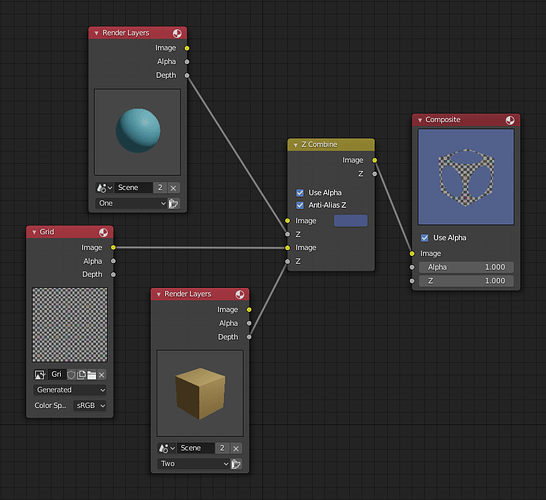Screen dimensions: 546x500
Task: Duplicate image icon in Grid node
Action: click(x=81, y=375)
